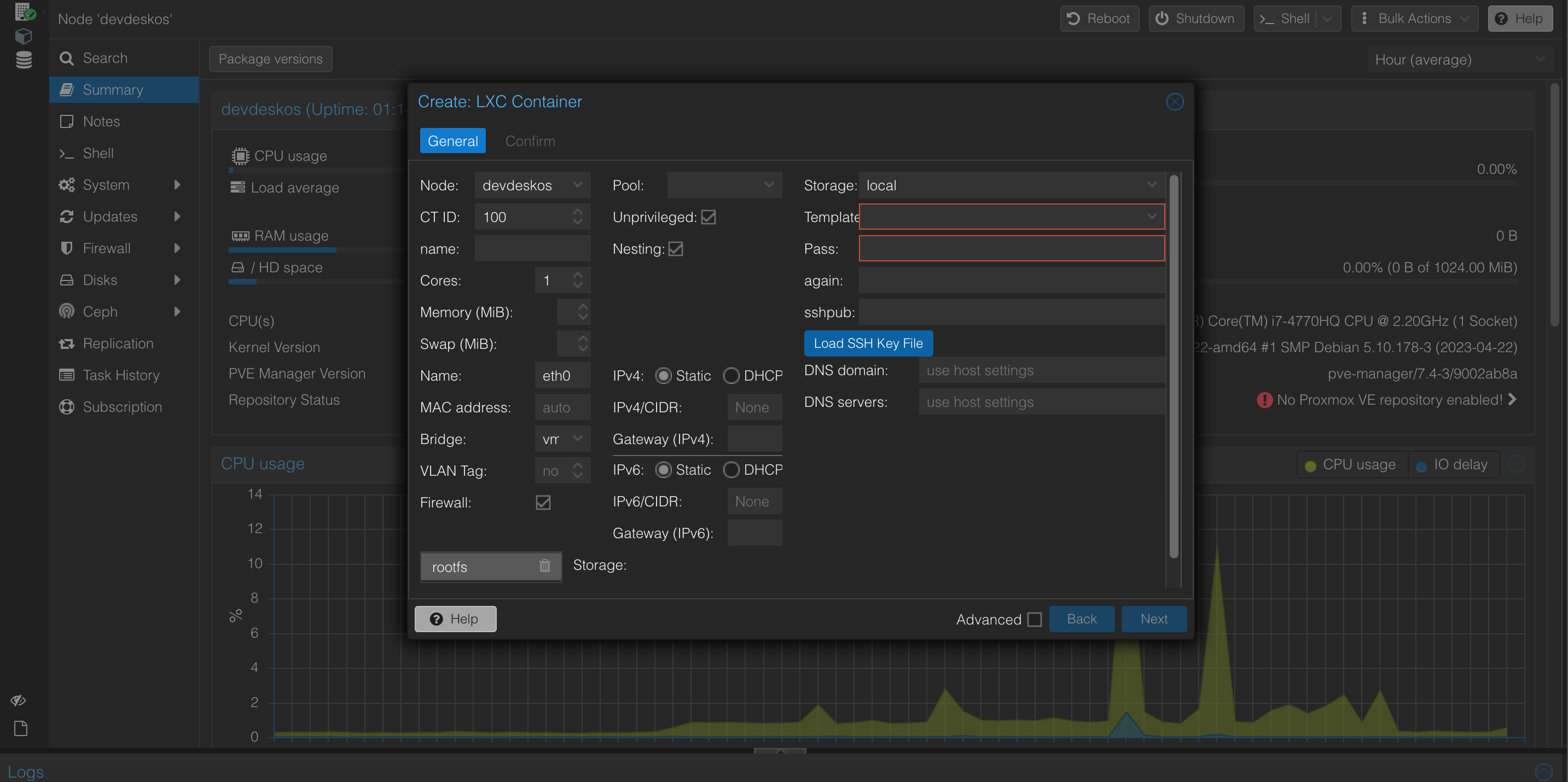Click the Next button in dialog
Viewport: 1568px width, 782px height.
(1153, 619)
